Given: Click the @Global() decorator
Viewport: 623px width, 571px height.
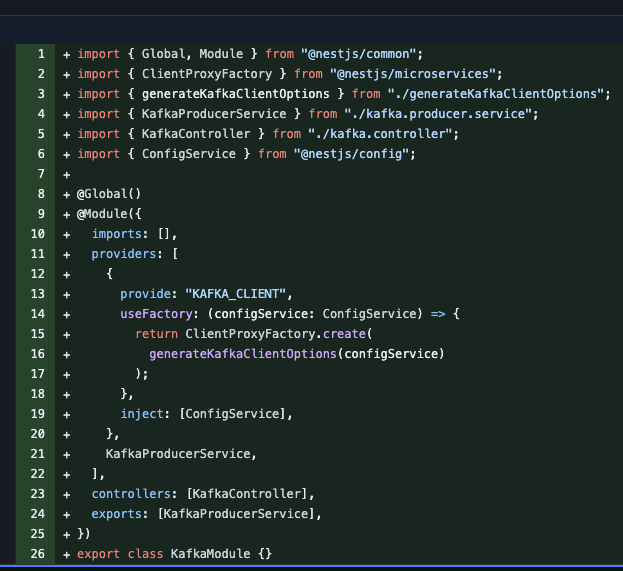Looking at the screenshot, I should [x=109, y=194].
